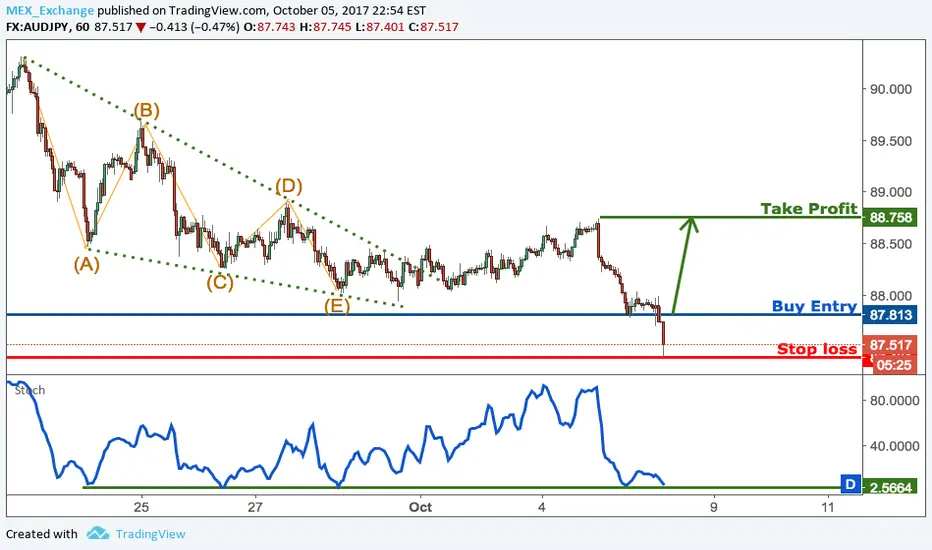Viewport: 932px width, 550px height.
Task: Click the 80.0000 stochastic axis level
Action: 895,401
